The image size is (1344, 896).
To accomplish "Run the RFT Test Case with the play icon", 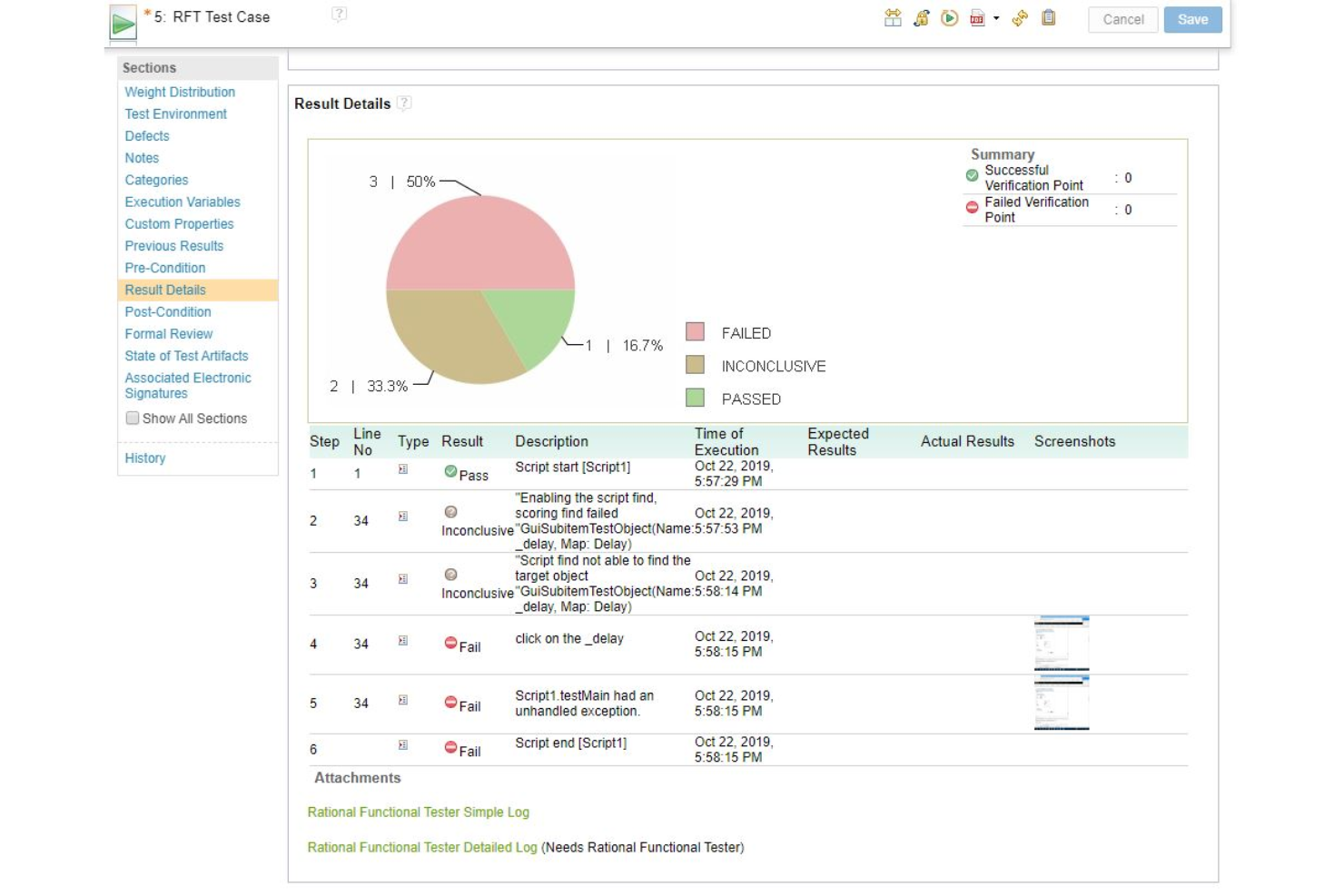I will 948,19.
